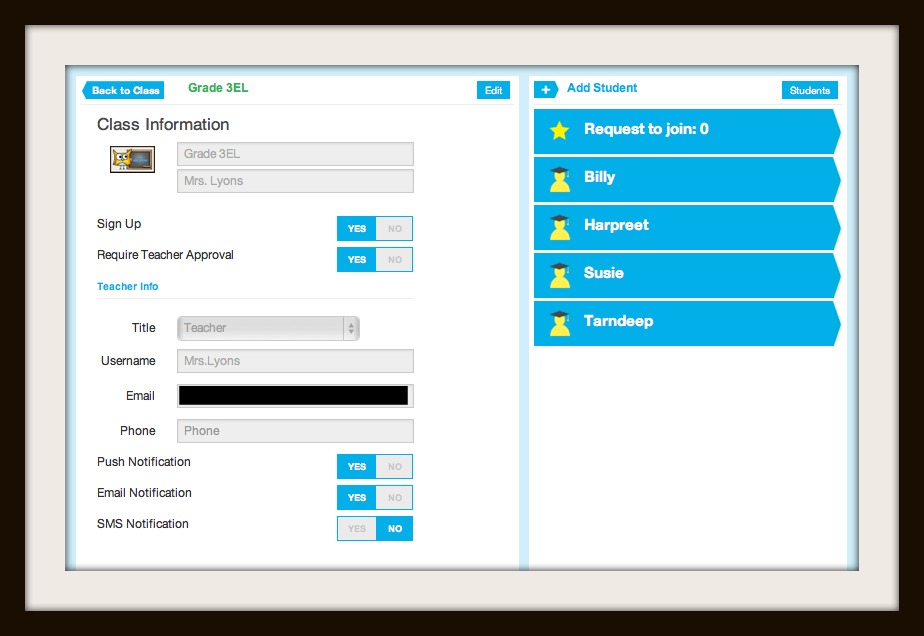Click the Back to Class button
Viewport: 924px width, 636px height.
[x=122, y=90]
